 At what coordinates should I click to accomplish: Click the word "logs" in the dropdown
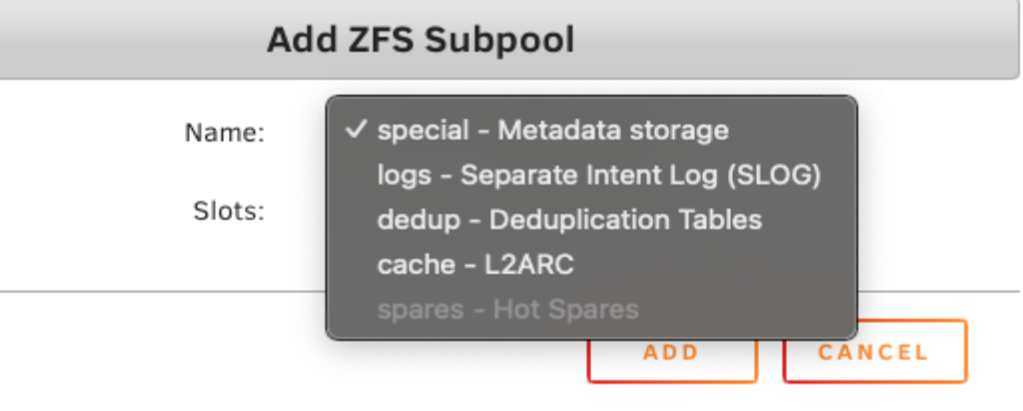pyautogui.click(x=404, y=176)
